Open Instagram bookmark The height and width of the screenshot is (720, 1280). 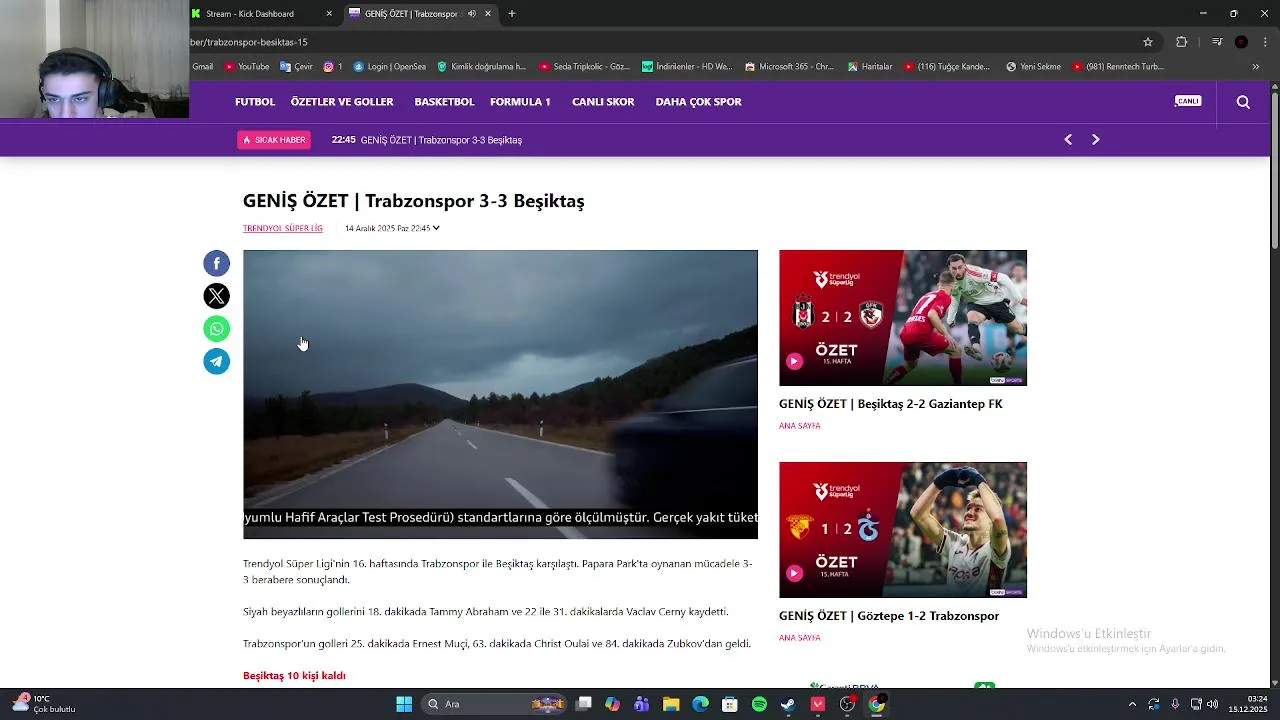[x=333, y=67]
